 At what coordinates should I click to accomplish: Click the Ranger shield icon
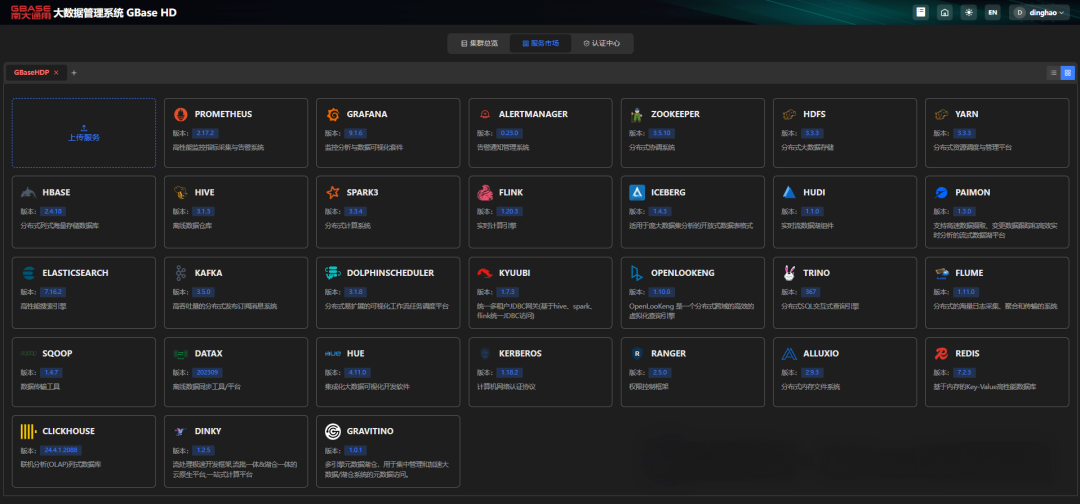tap(637, 353)
